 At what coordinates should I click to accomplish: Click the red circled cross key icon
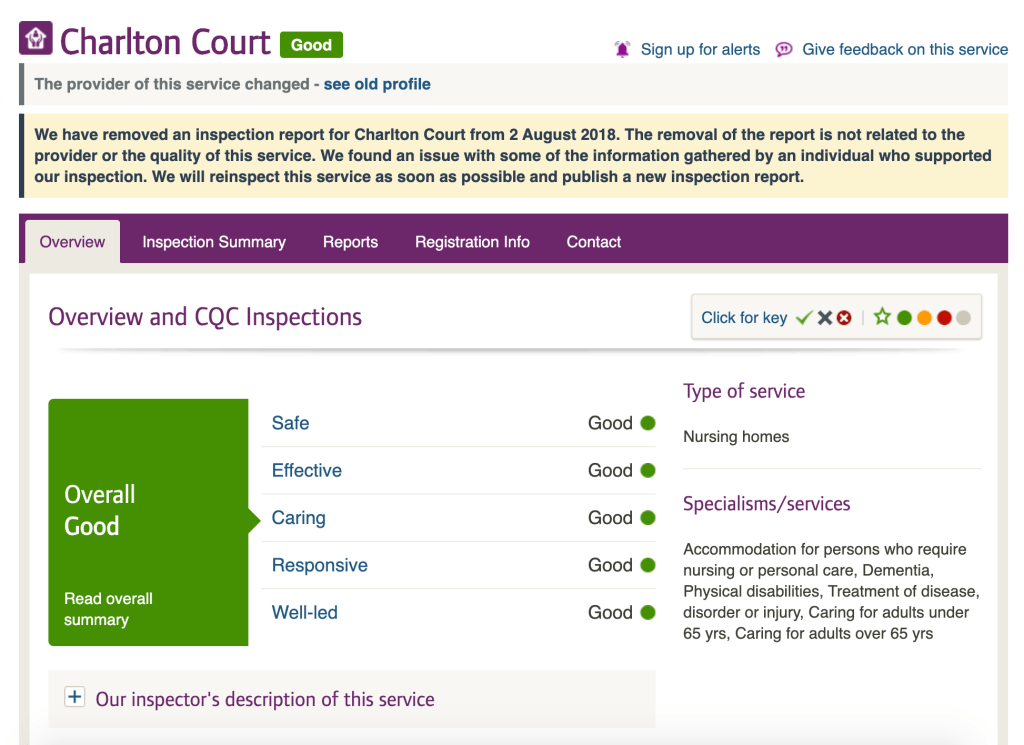844,318
